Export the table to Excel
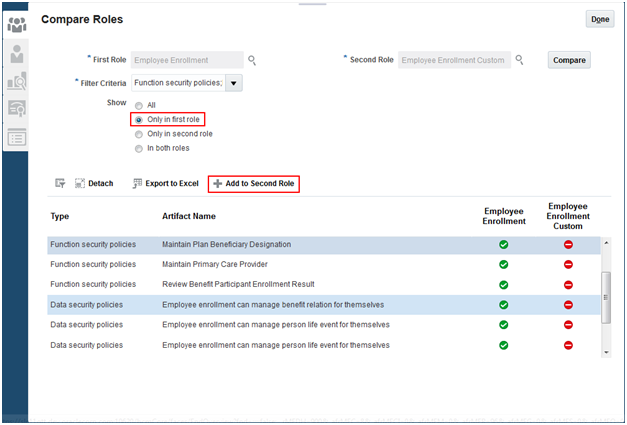 [x=166, y=184]
